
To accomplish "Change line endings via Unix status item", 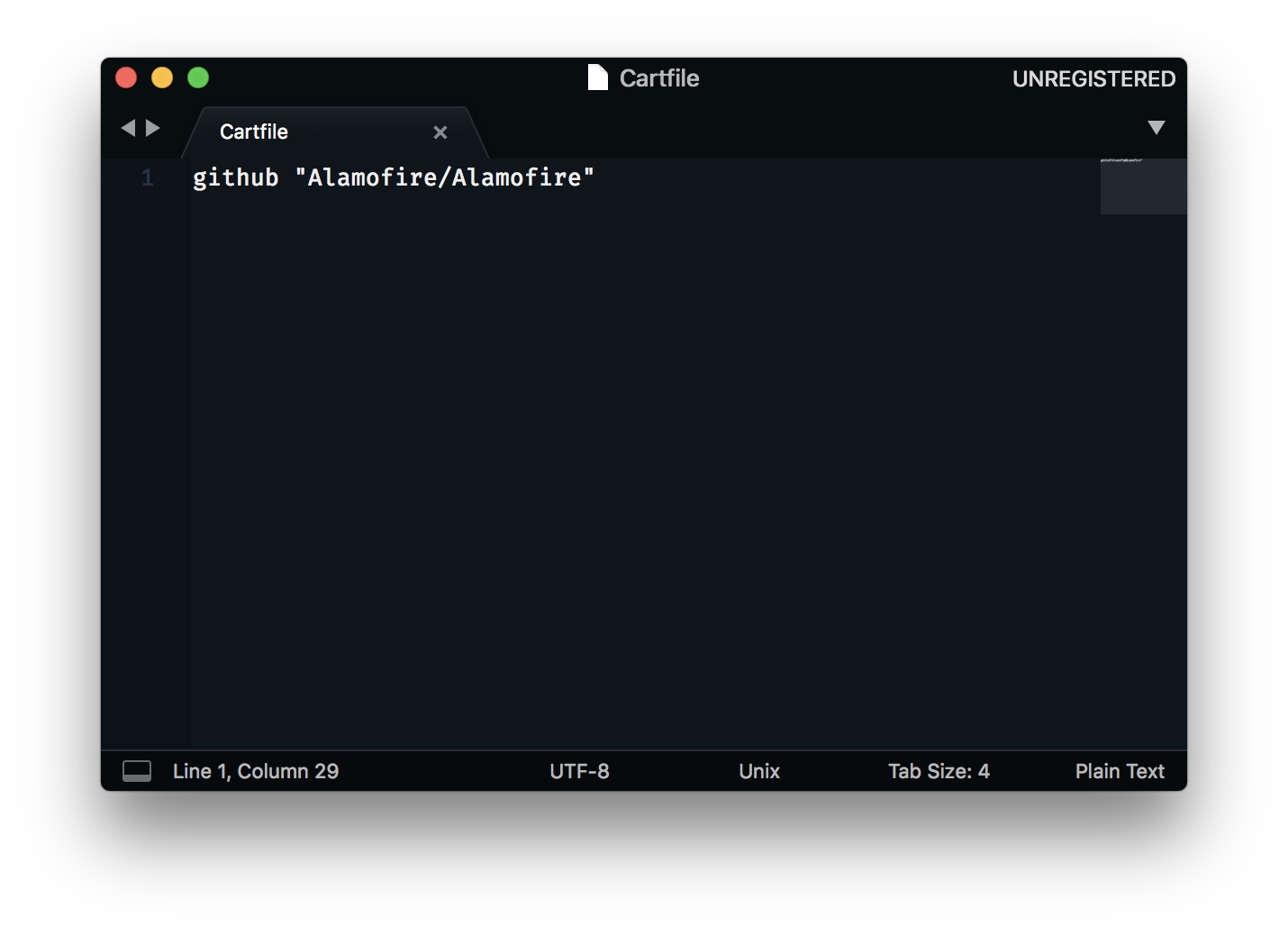I will [759, 771].
